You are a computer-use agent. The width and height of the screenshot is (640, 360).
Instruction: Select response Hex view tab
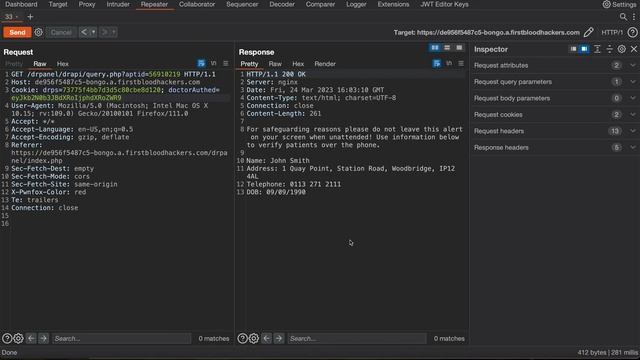[298, 64]
